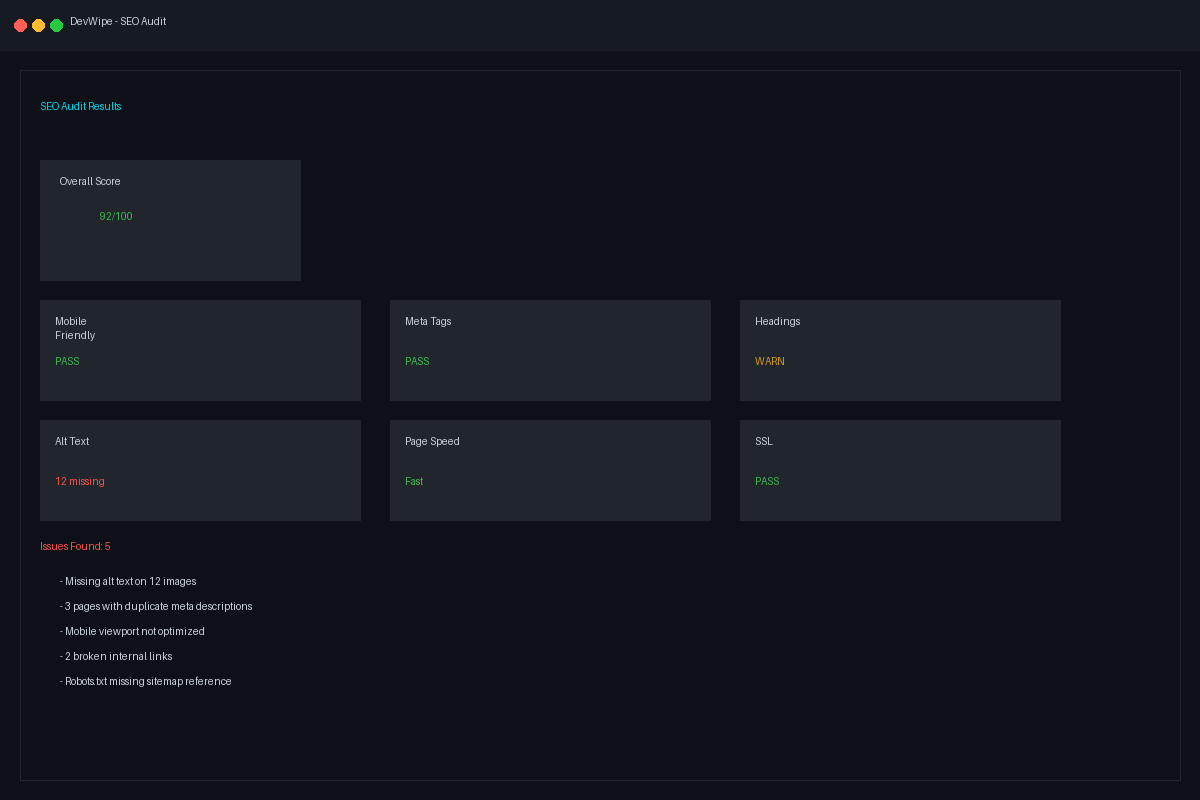Image resolution: width=1200 pixels, height=800 pixels.
Task: Expand the broken internal links issue
Action: tap(117, 656)
